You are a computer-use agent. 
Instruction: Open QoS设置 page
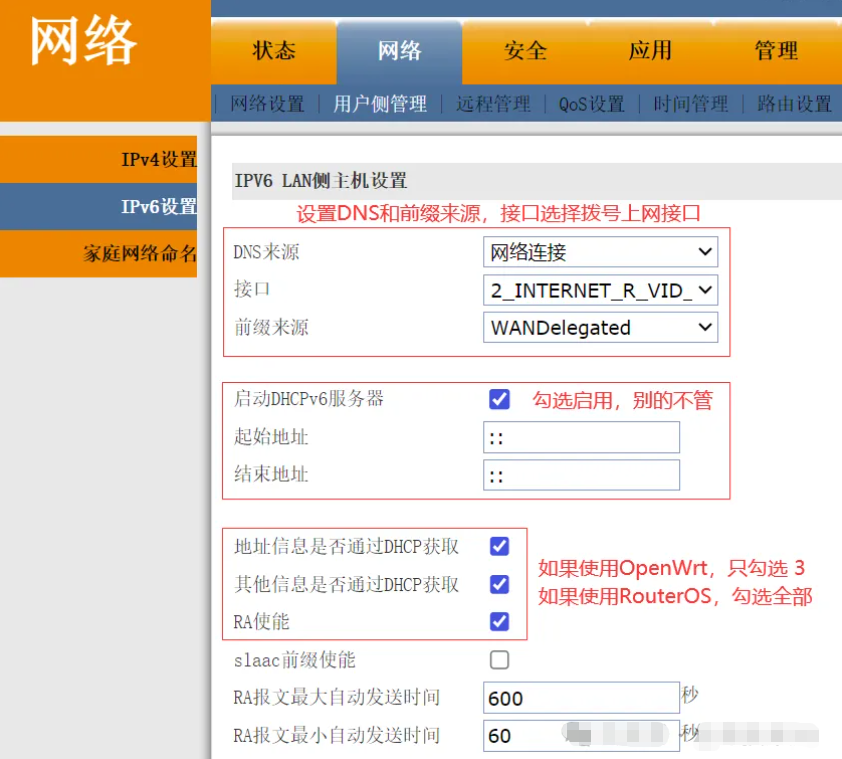click(x=590, y=103)
